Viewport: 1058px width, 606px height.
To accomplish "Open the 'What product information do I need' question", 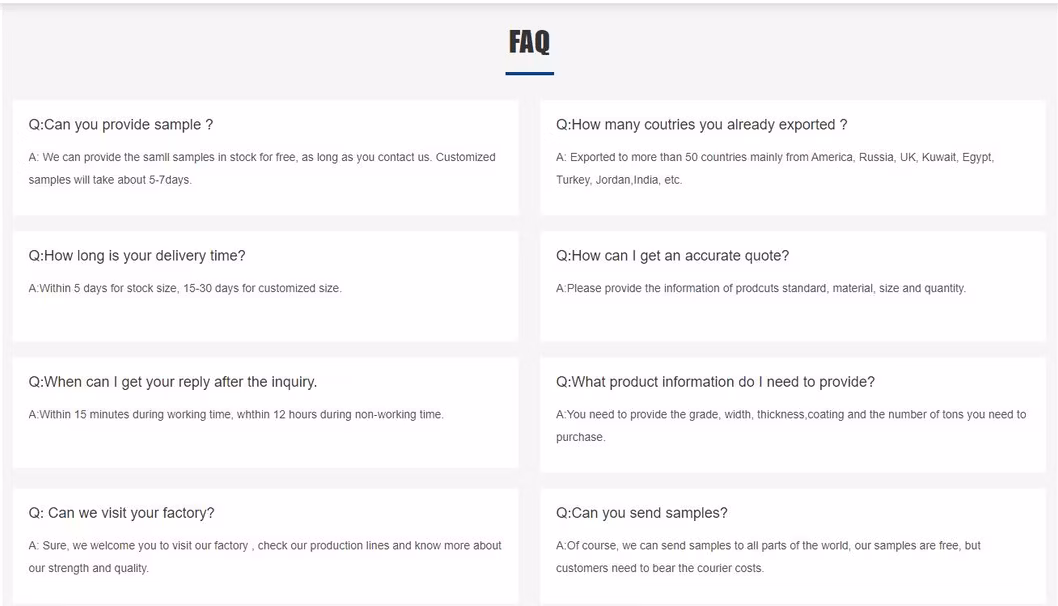I will coord(715,382).
